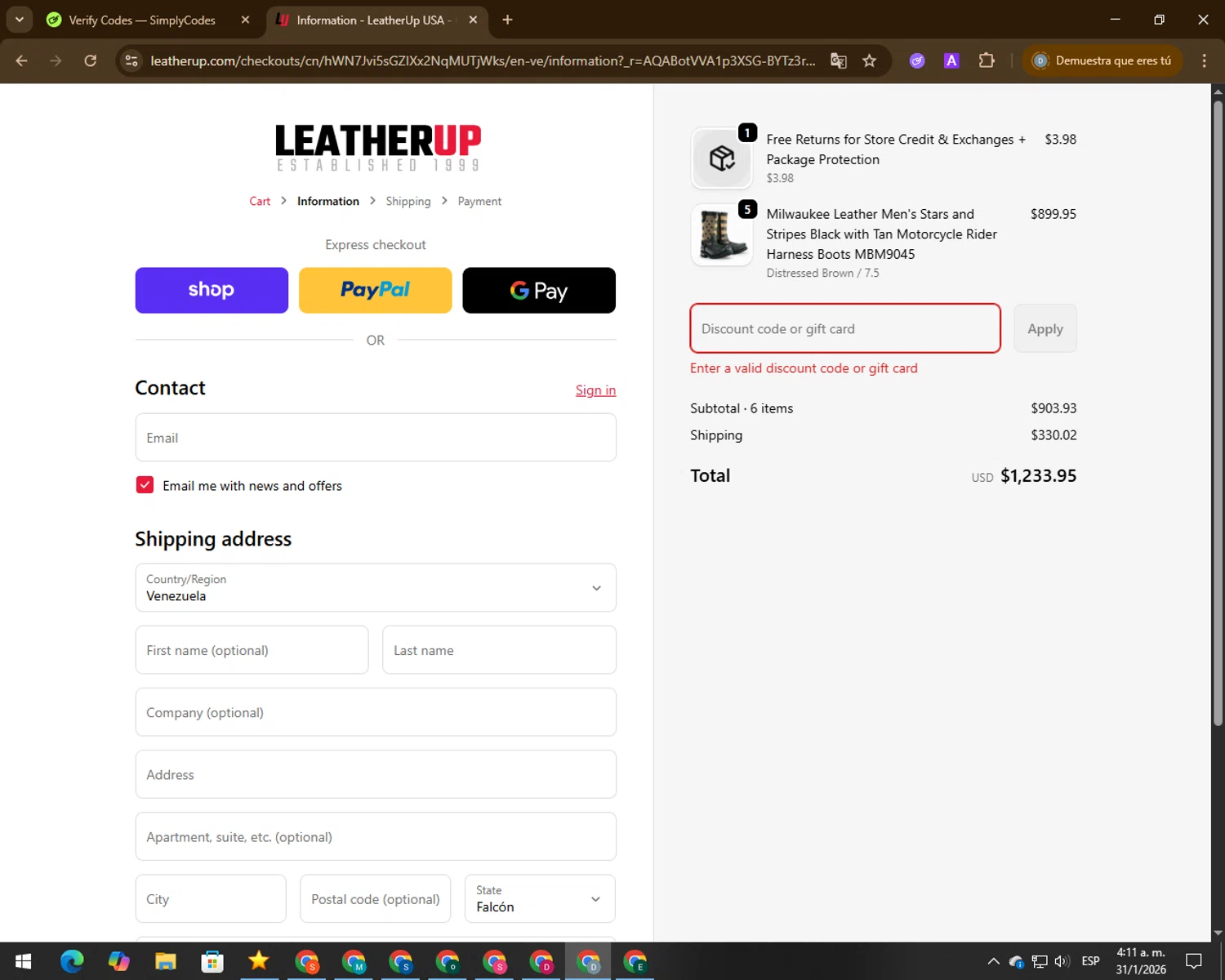Close the Information - LeatherUp USA tab
Image resolution: width=1225 pixels, height=980 pixels.
coord(473,20)
